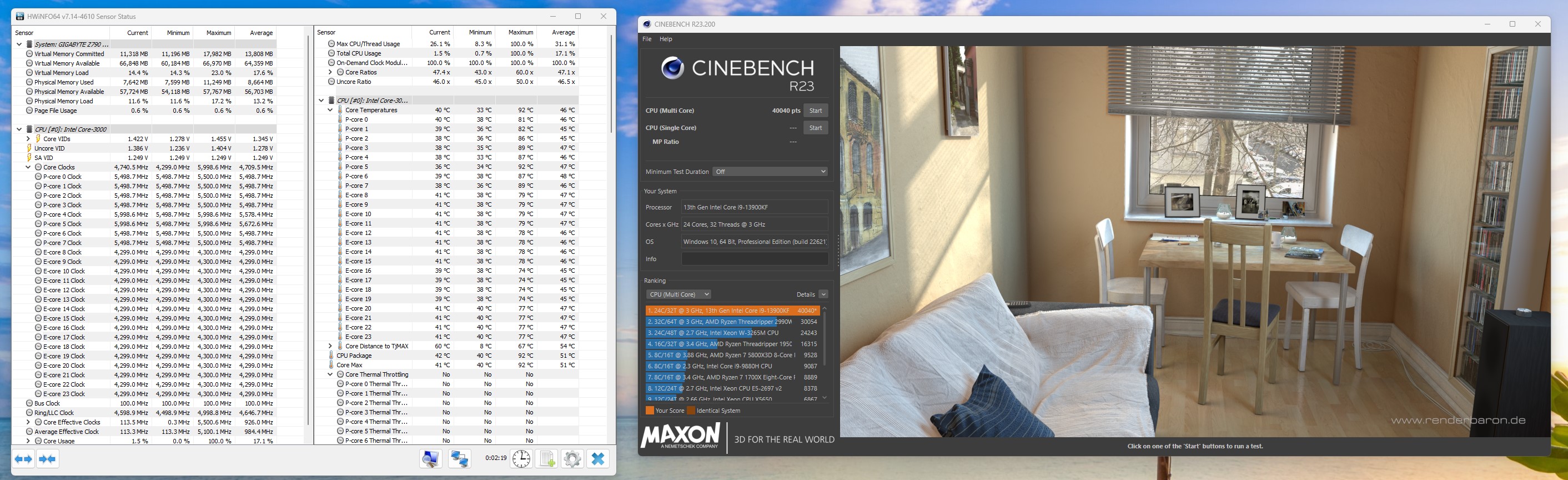Start the CPU Single Core test
This screenshot has width=1568, height=480.
(x=816, y=128)
